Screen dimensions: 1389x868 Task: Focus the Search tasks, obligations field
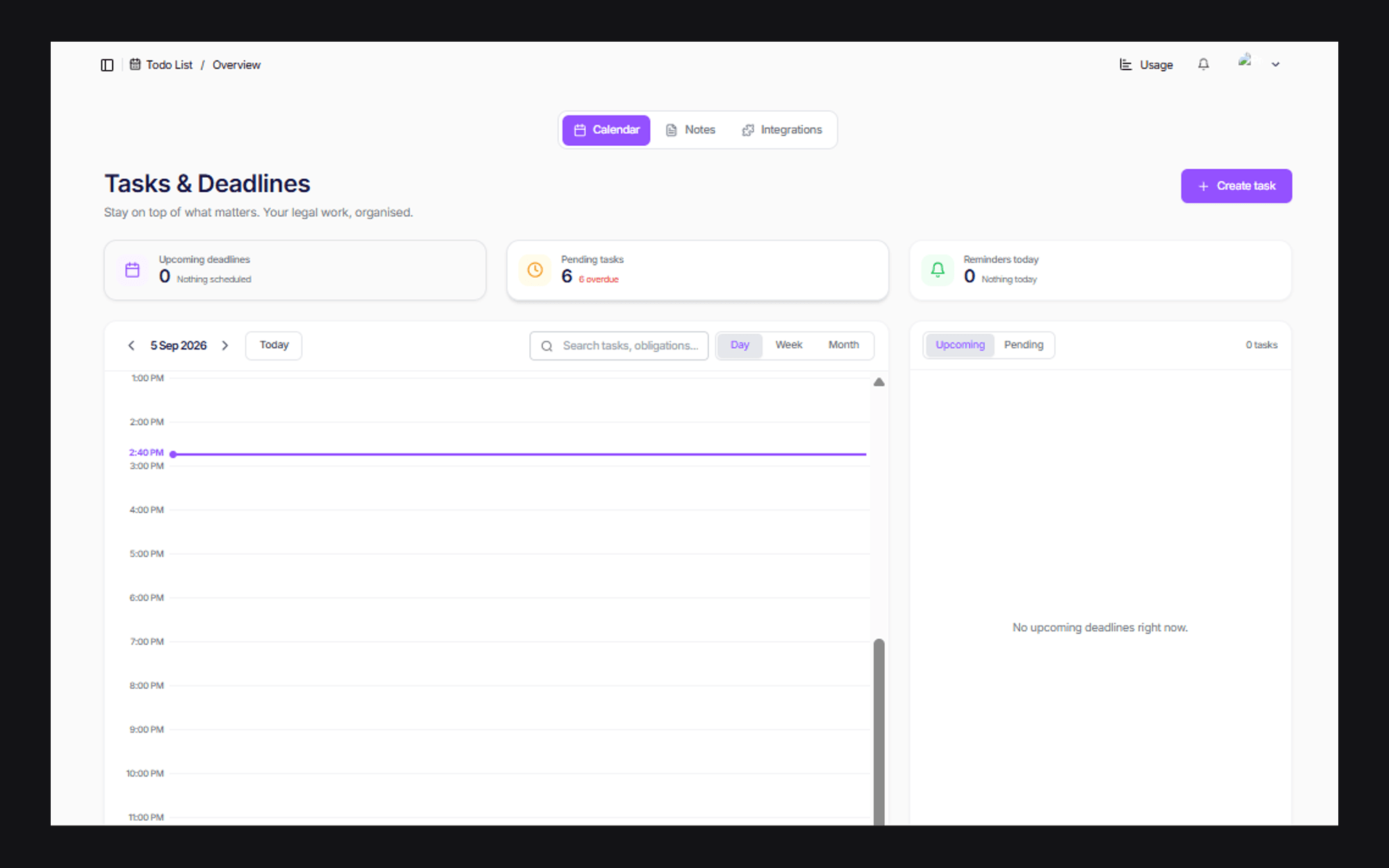tap(619, 346)
